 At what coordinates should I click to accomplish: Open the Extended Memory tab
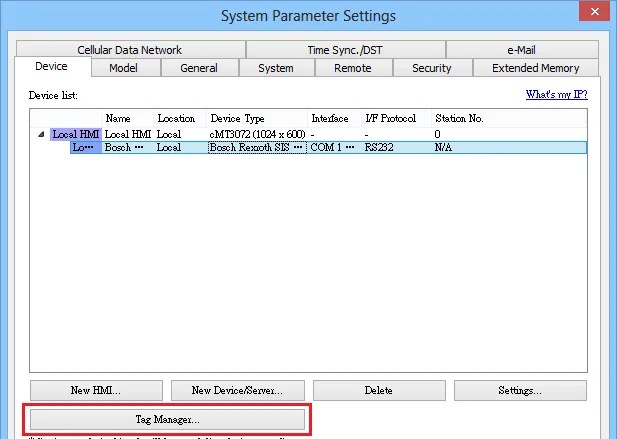point(536,68)
